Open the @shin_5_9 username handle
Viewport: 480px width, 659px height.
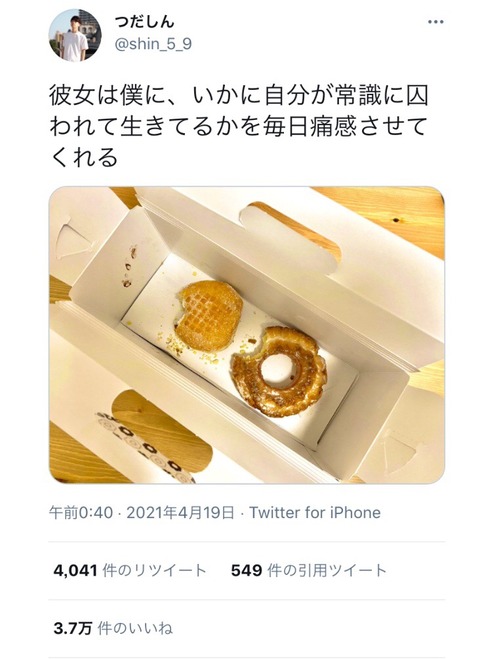coord(153,44)
